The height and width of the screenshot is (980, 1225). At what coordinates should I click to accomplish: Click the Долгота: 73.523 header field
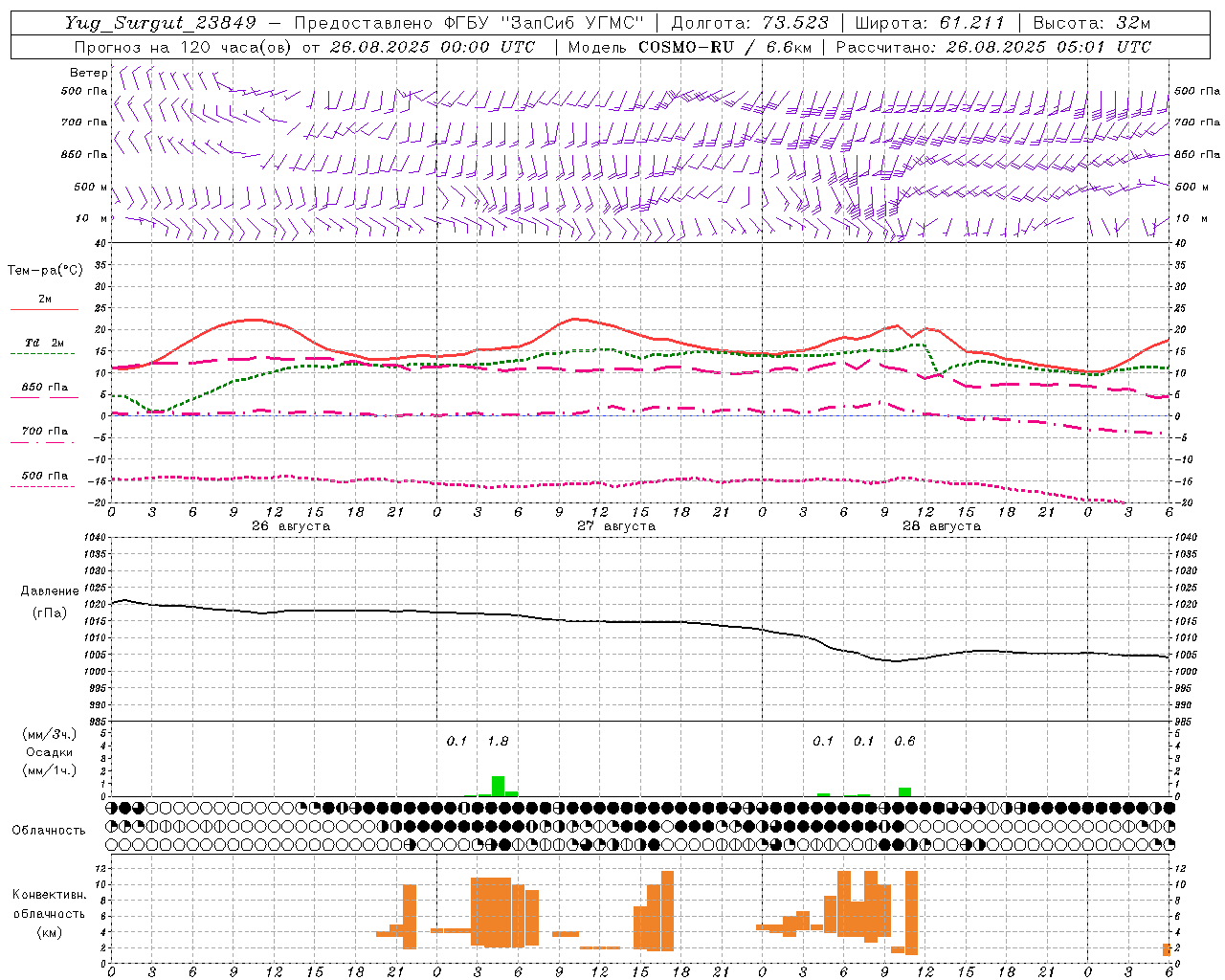[750, 23]
